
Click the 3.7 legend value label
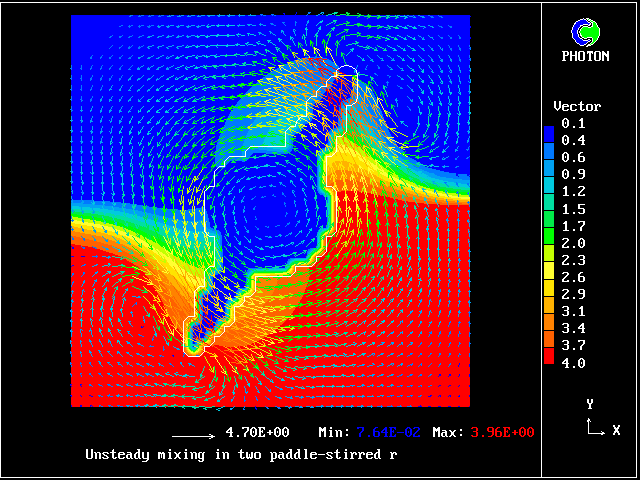pyautogui.click(x=573, y=345)
